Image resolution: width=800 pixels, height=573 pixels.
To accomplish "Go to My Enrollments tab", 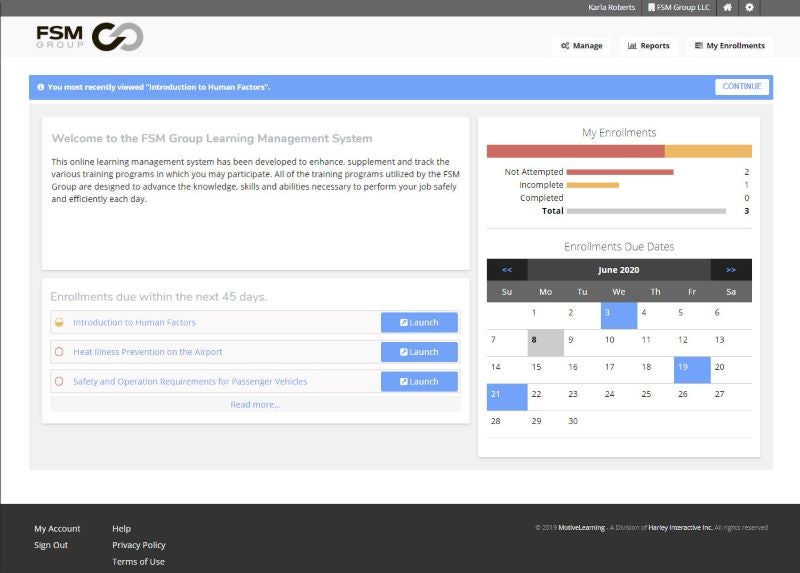I will (x=729, y=45).
